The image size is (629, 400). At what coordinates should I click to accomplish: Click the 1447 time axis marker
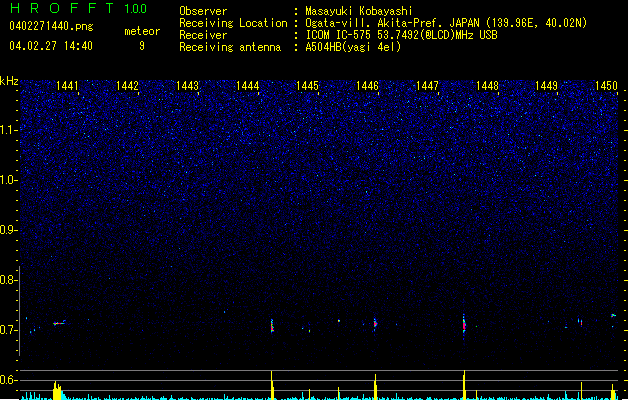coord(427,86)
